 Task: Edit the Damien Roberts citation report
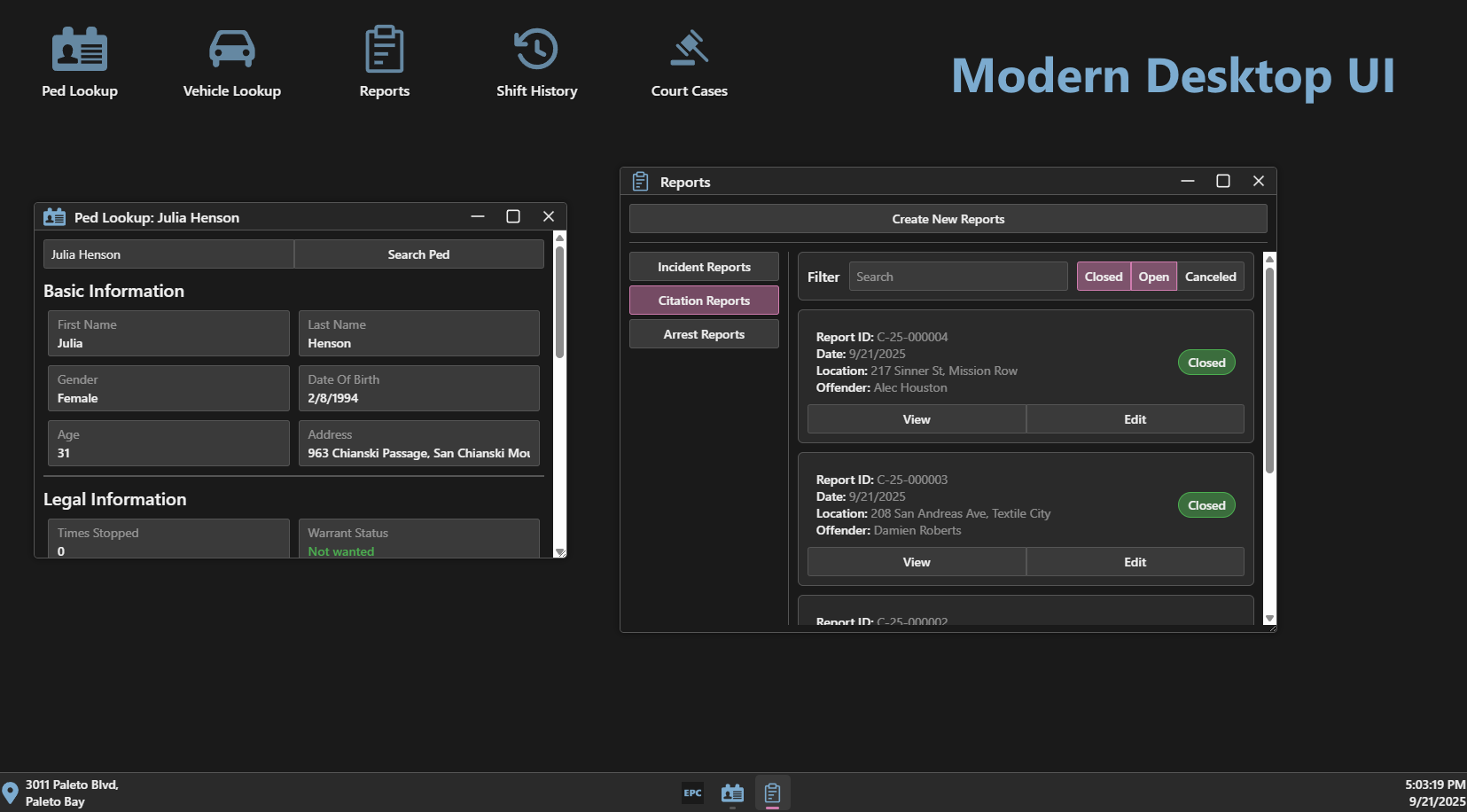[x=1135, y=562]
